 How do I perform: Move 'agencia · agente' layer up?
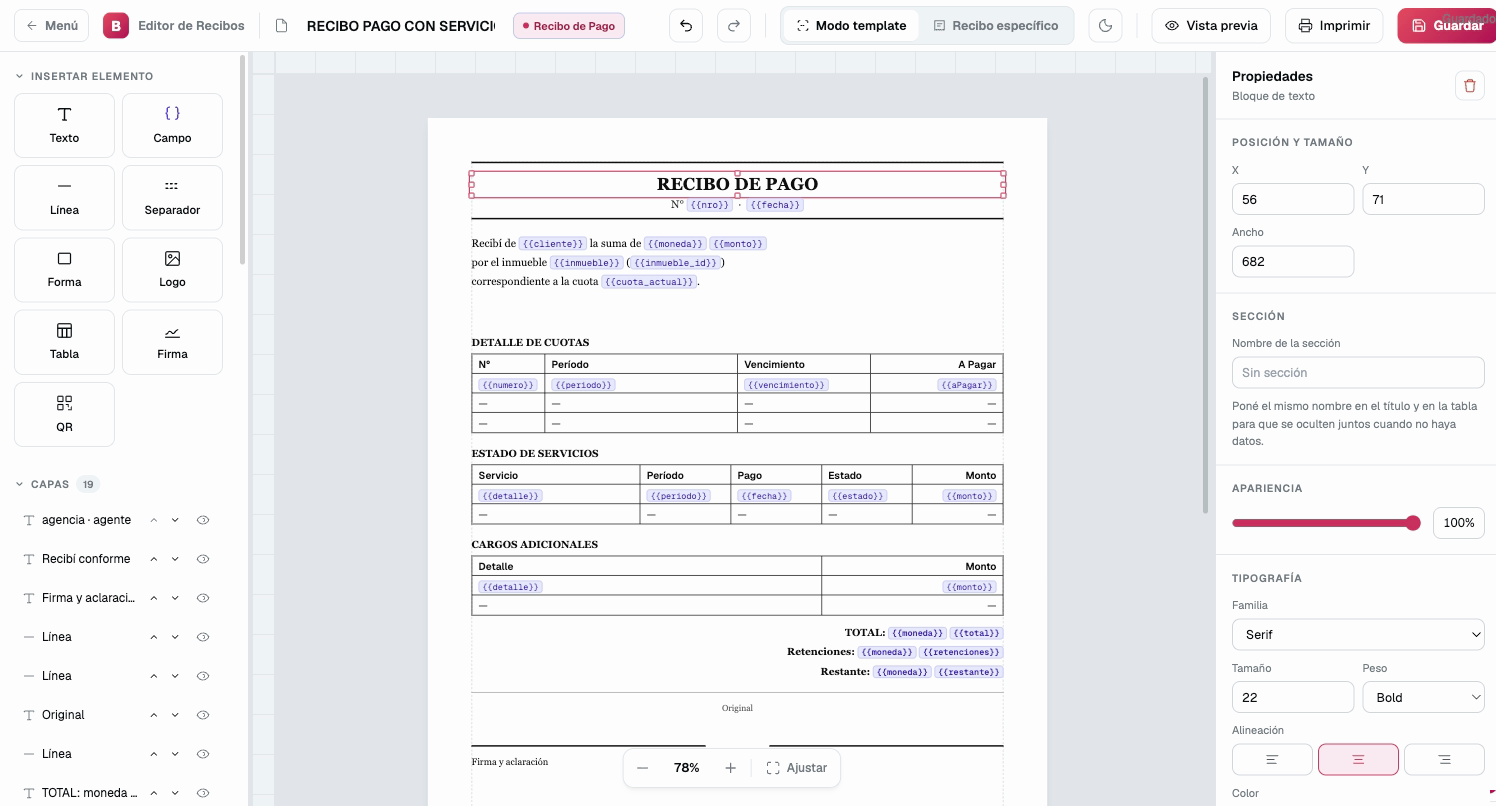(154, 520)
